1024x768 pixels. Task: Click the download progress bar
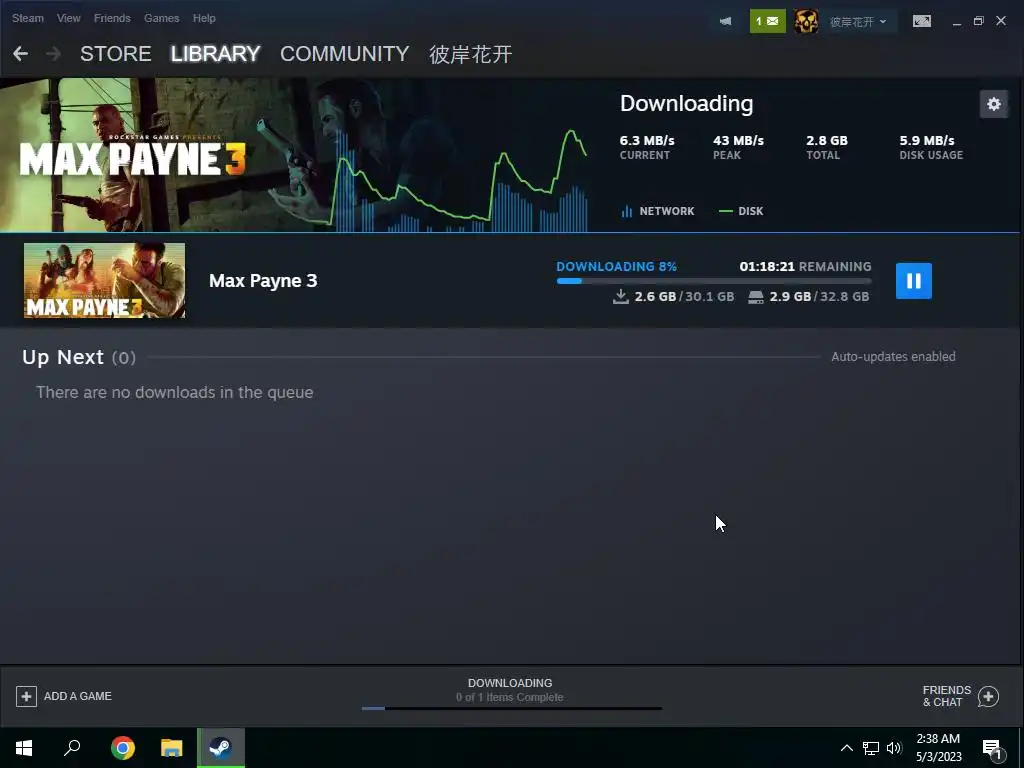tap(713, 281)
